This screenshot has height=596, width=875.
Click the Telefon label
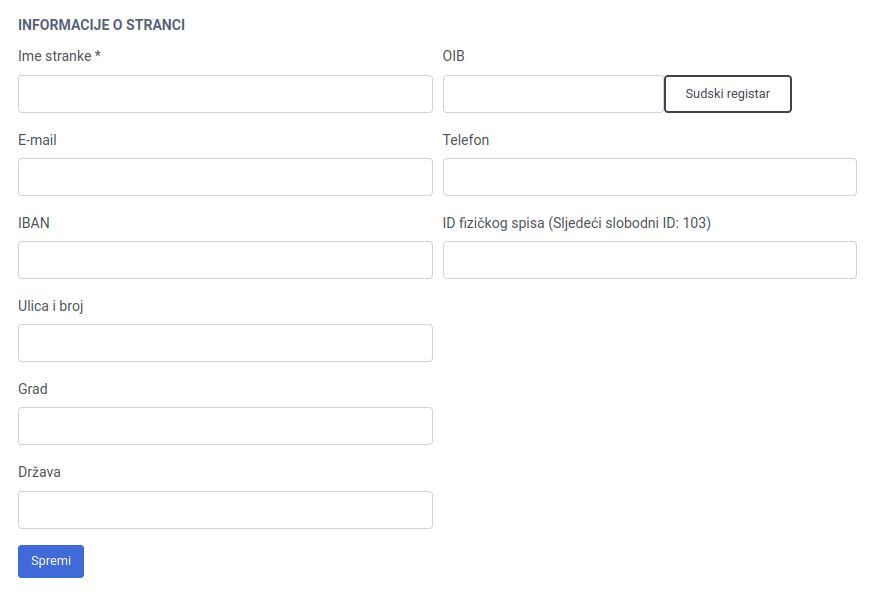click(x=466, y=140)
